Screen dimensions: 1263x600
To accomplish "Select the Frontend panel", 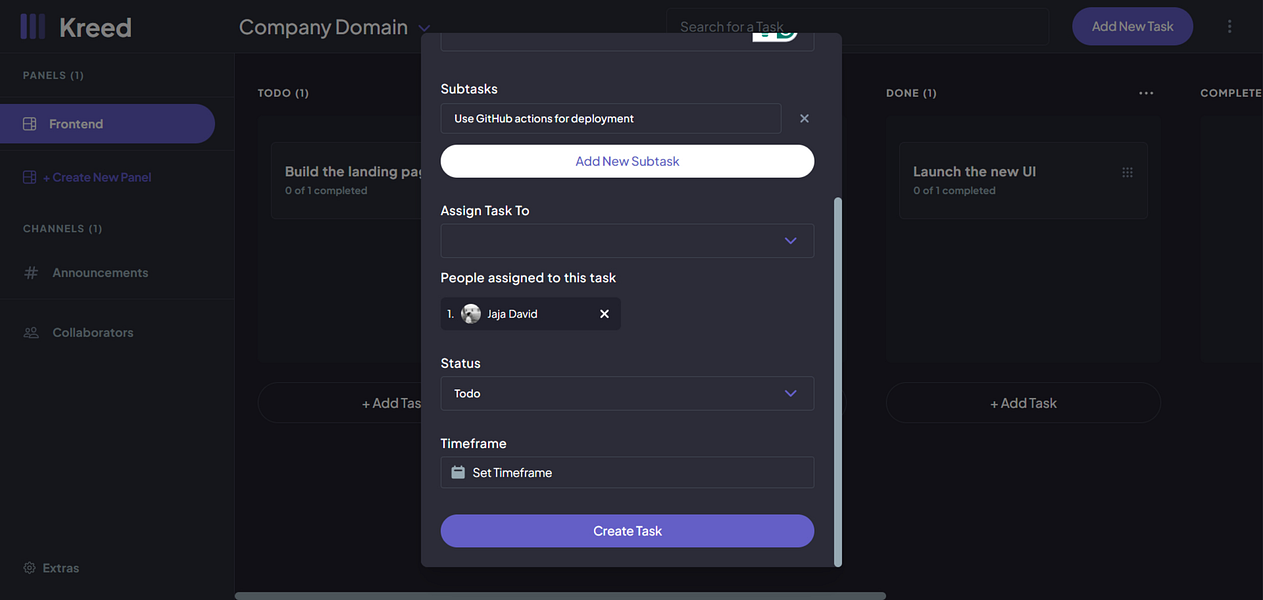I will 107,124.
